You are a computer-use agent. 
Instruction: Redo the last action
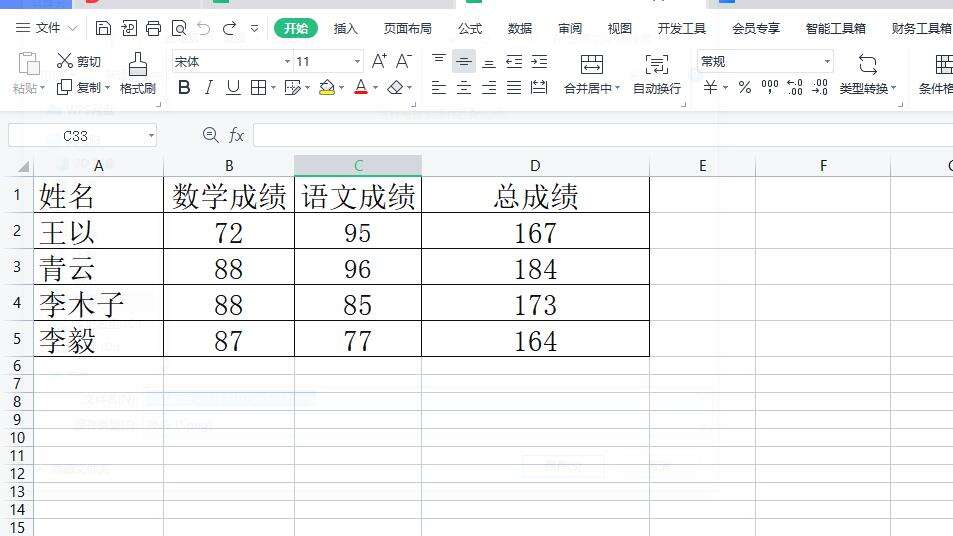pyautogui.click(x=230, y=28)
